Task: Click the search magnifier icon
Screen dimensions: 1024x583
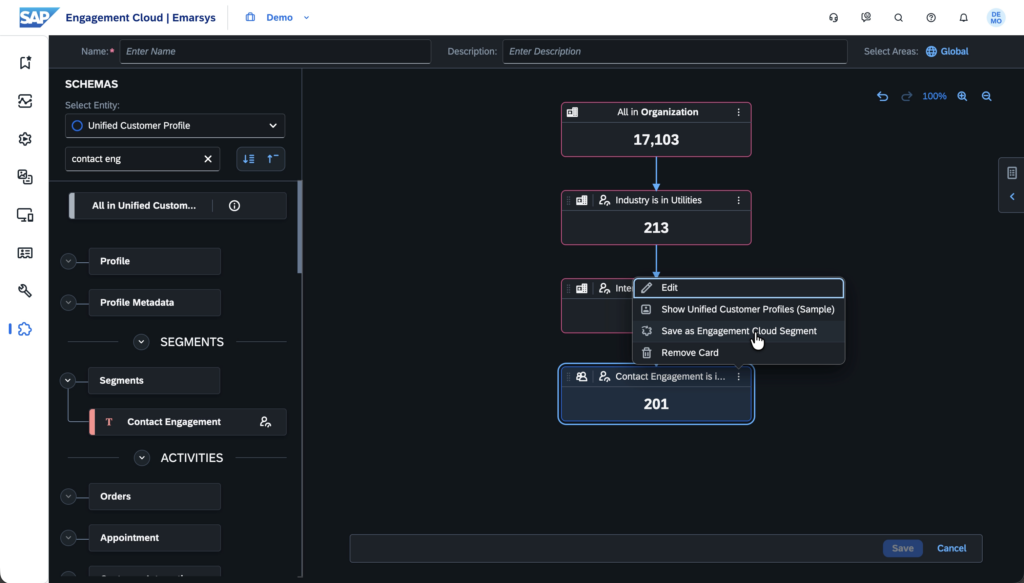Action: 899,18
